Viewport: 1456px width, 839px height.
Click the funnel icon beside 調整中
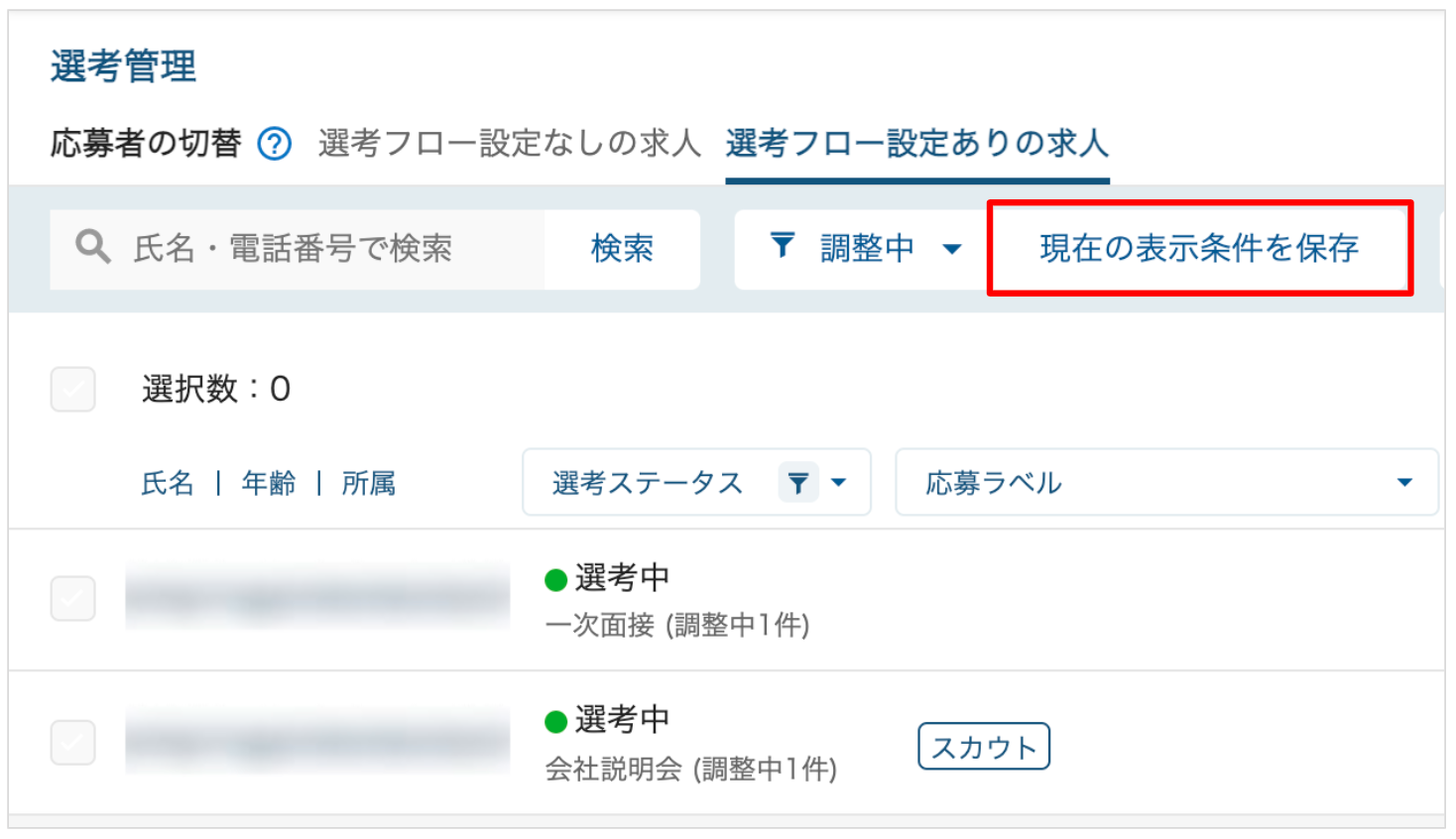(x=783, y=245)
